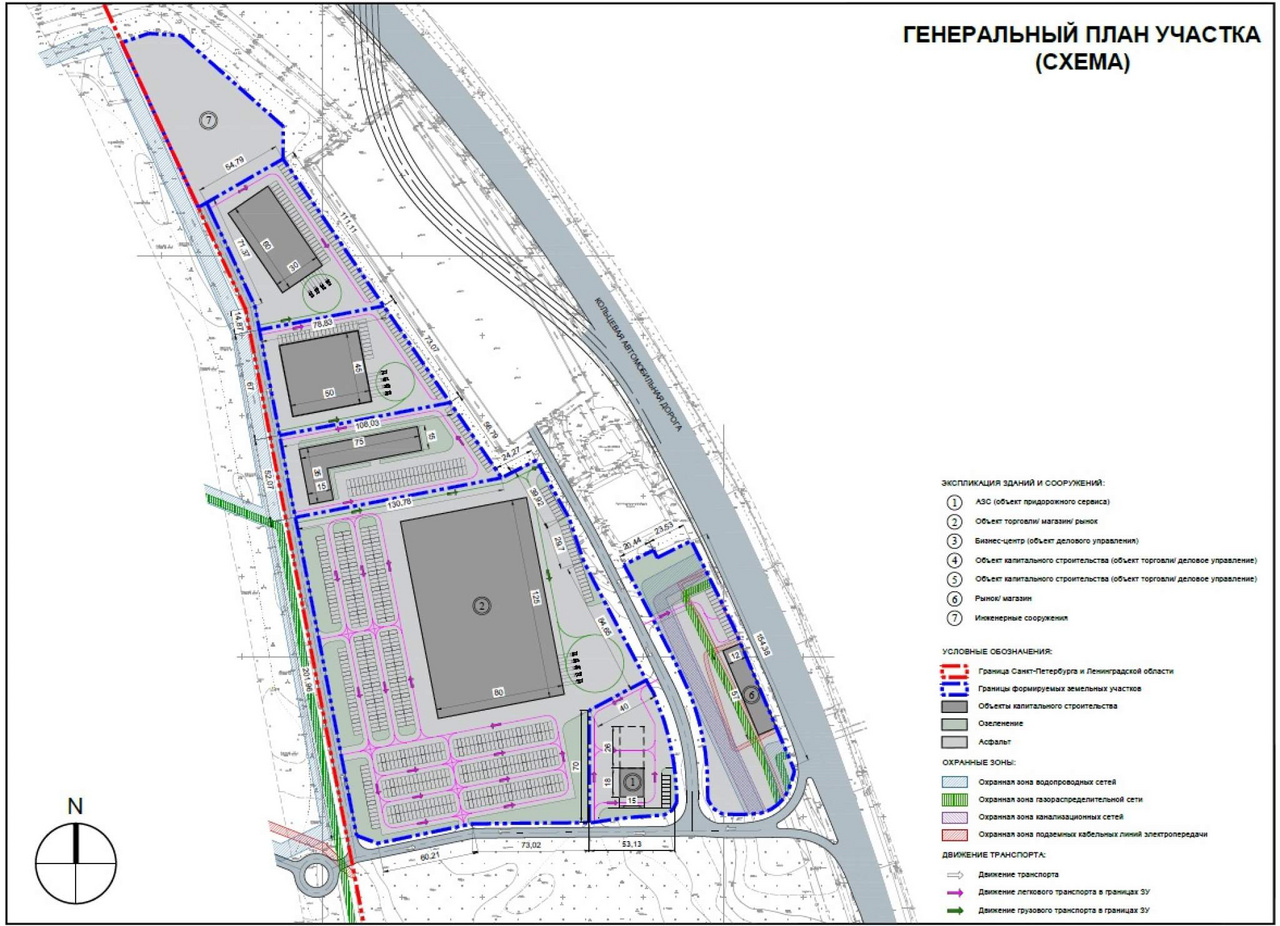Click the text Объект торговли/ магазин/ рынок
The width and height of the screenshot is (1280, 926).
[1039, 520]
